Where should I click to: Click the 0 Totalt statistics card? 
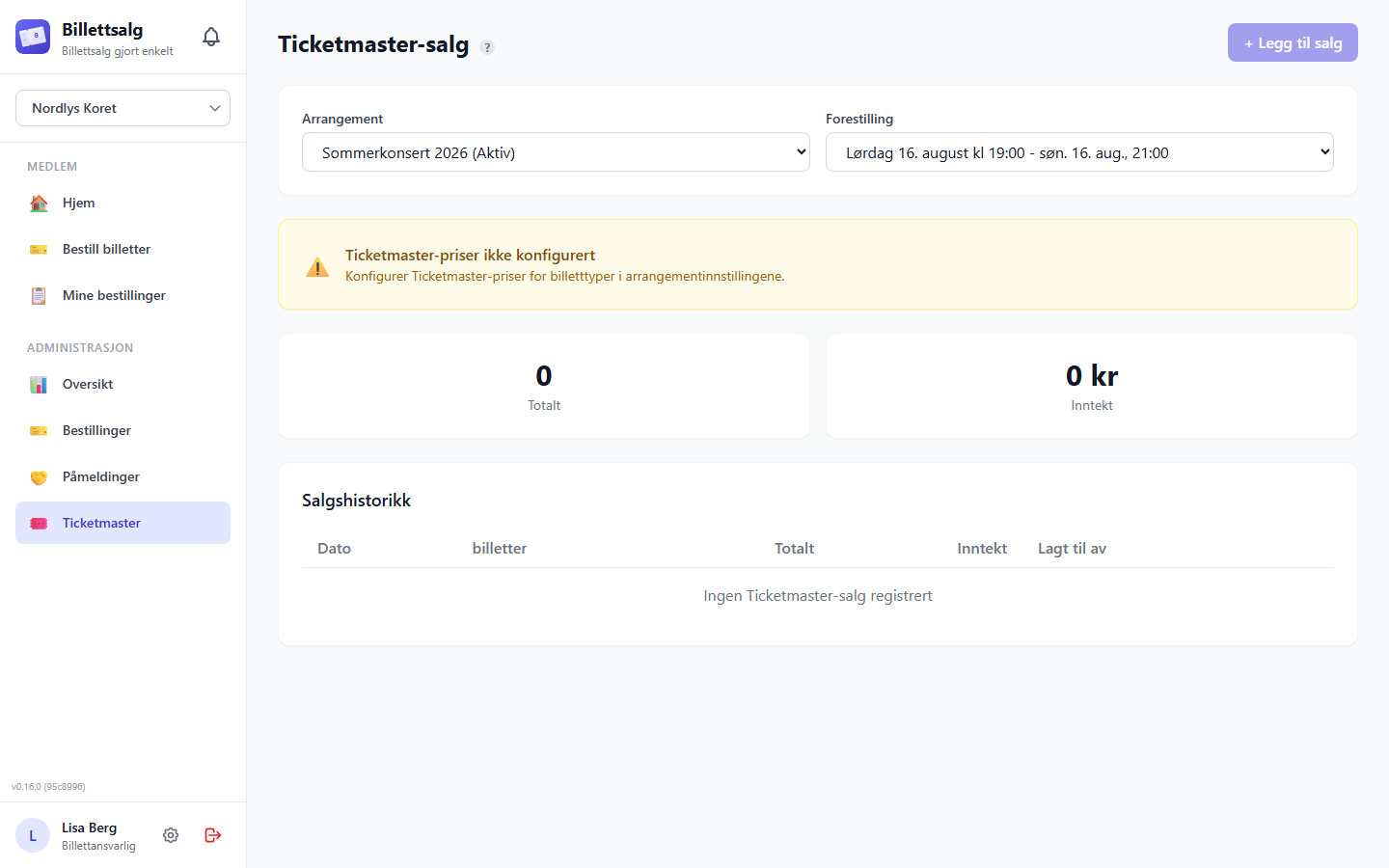point(544,386)
